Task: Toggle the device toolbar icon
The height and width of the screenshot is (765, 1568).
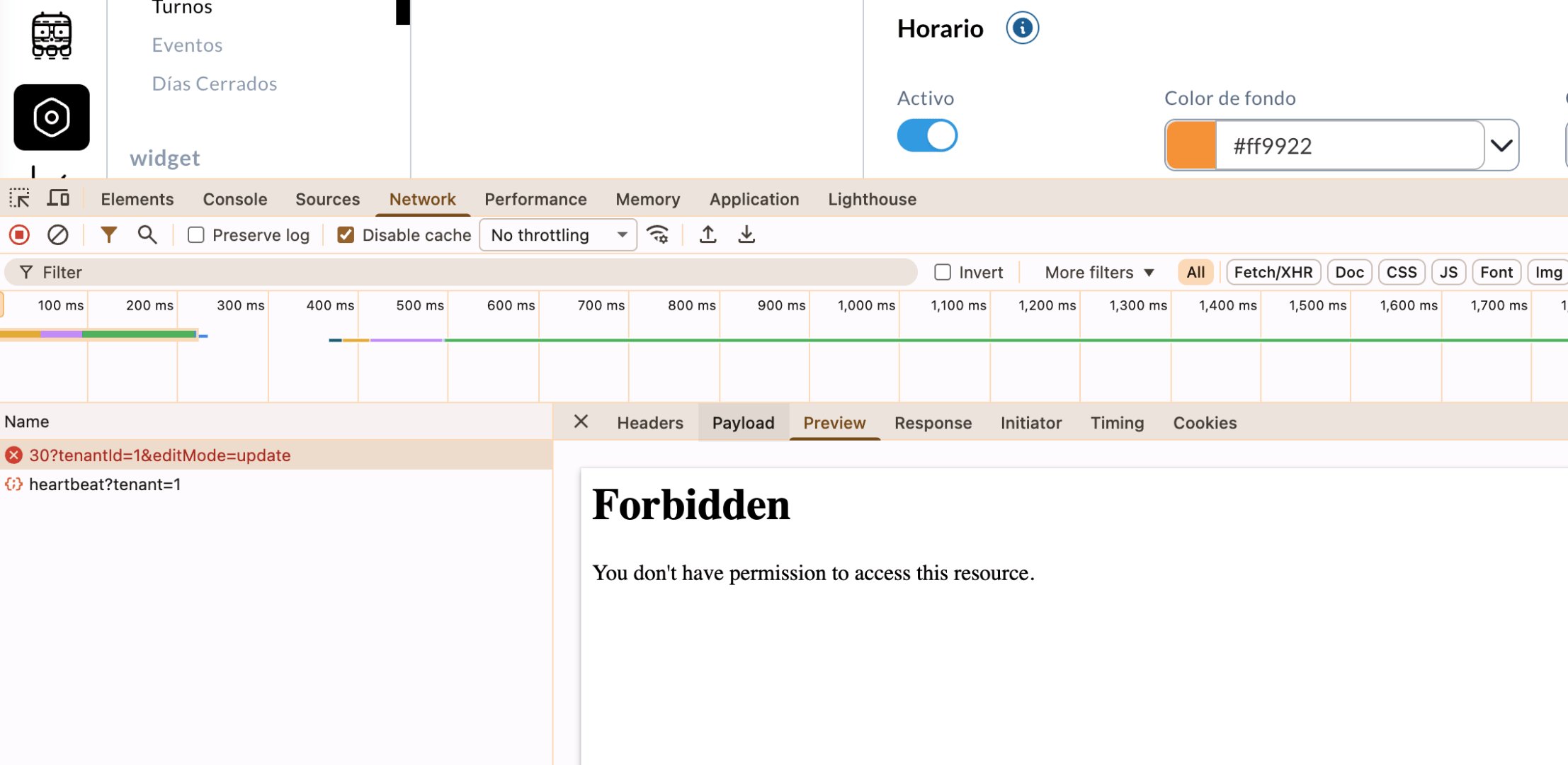Action: [x=58, y=198]
